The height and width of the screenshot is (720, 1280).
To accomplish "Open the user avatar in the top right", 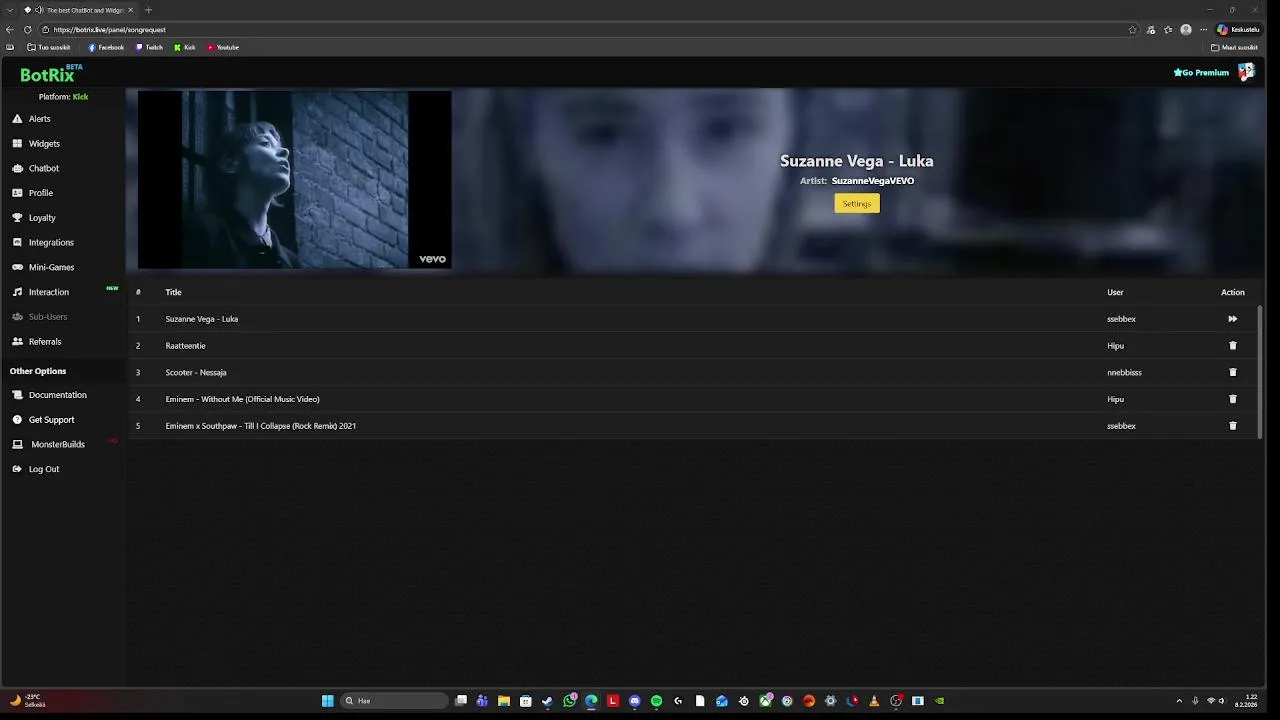I will tap(1246, 72).
